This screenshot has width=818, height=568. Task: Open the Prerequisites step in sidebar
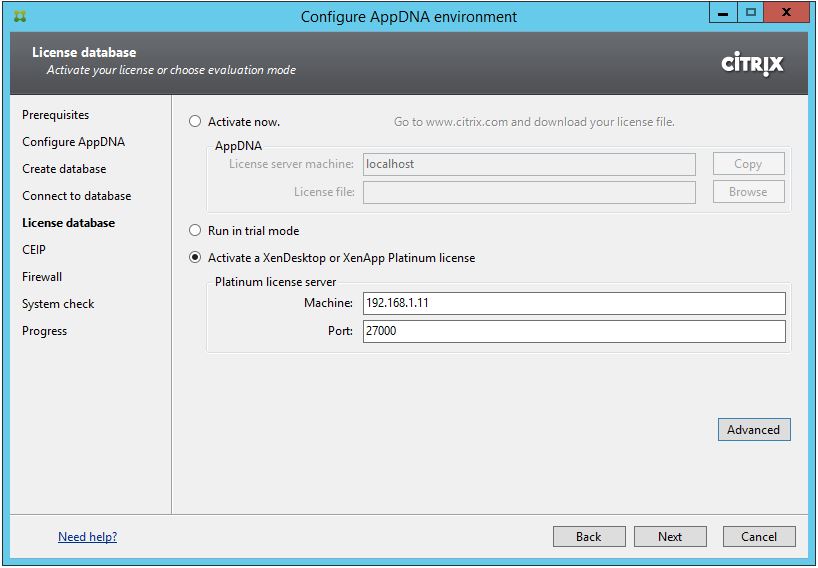(x=55, y=115)
